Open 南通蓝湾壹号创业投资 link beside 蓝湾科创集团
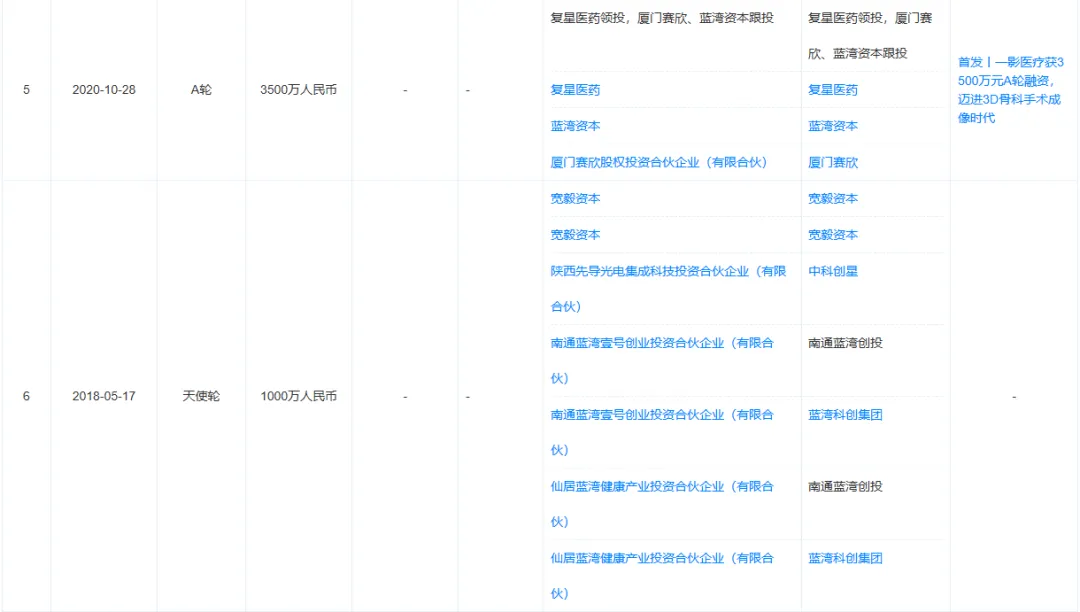Viewport: 1080px width, 612px height. point(662,432)
